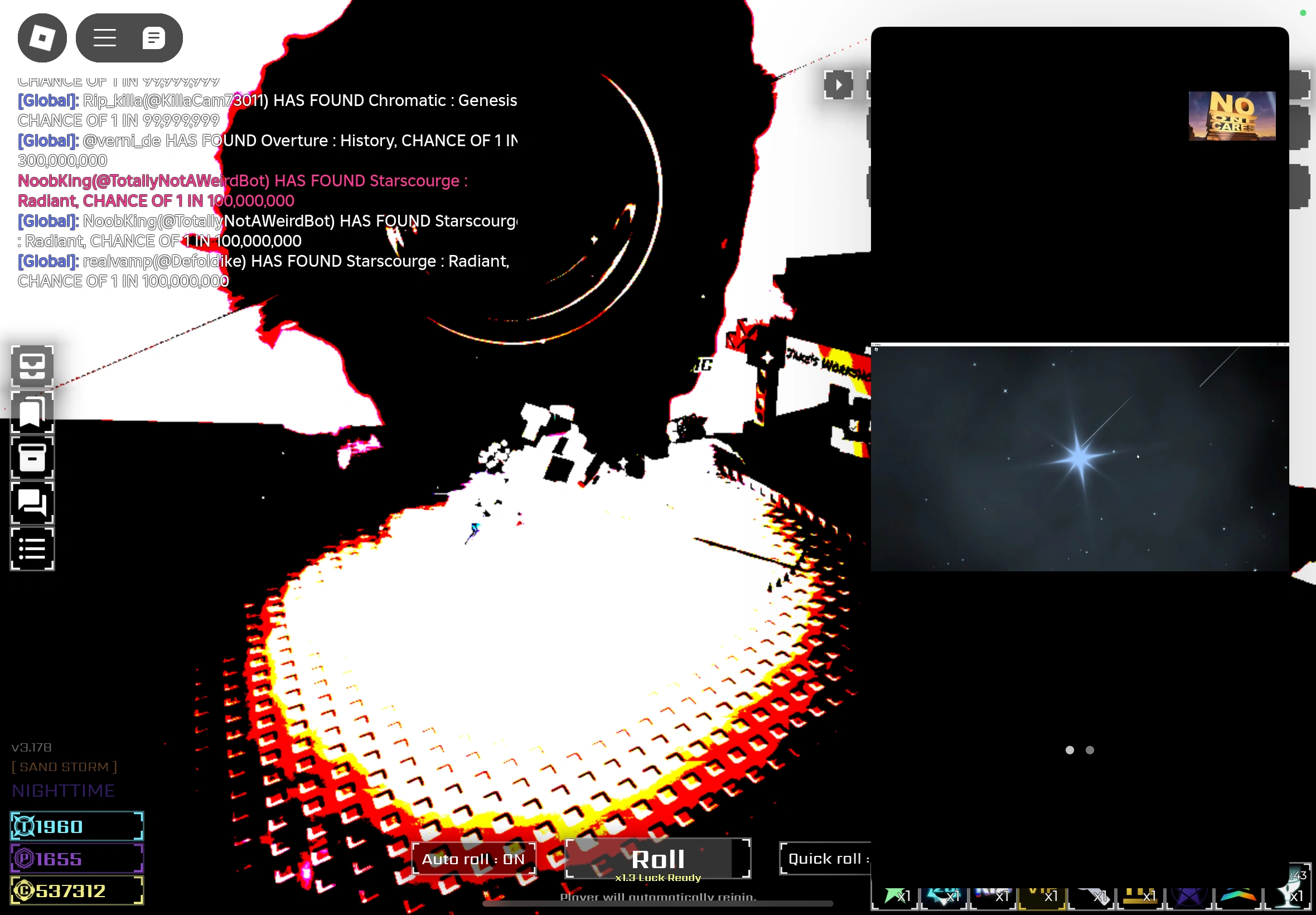Expand the side panel arrow button
The width and height of the screenshot is (1316, 915).
coord(838,85)
